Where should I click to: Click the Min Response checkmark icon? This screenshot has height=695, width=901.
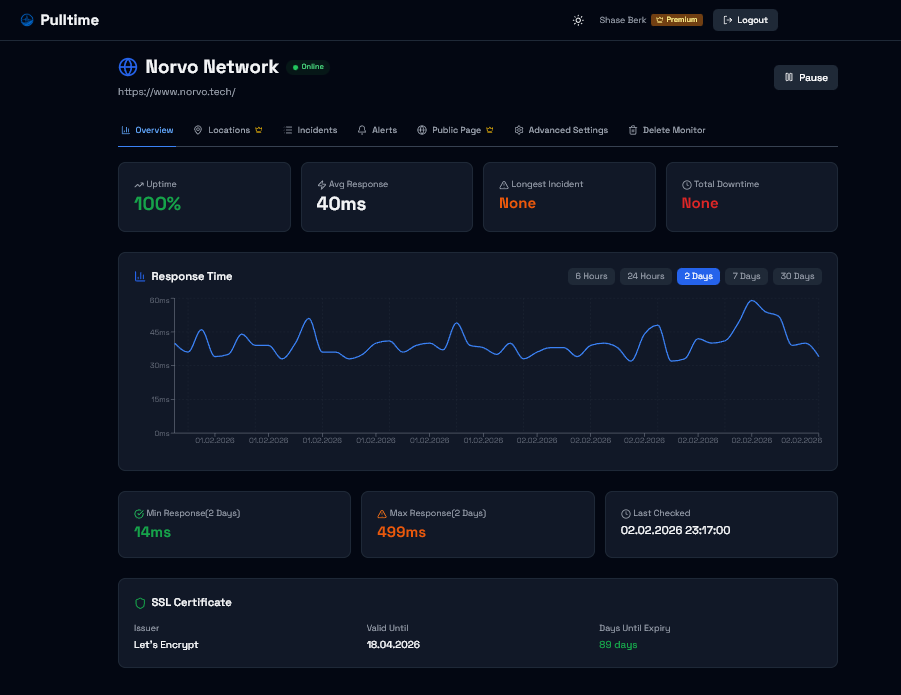click(139, 514)
